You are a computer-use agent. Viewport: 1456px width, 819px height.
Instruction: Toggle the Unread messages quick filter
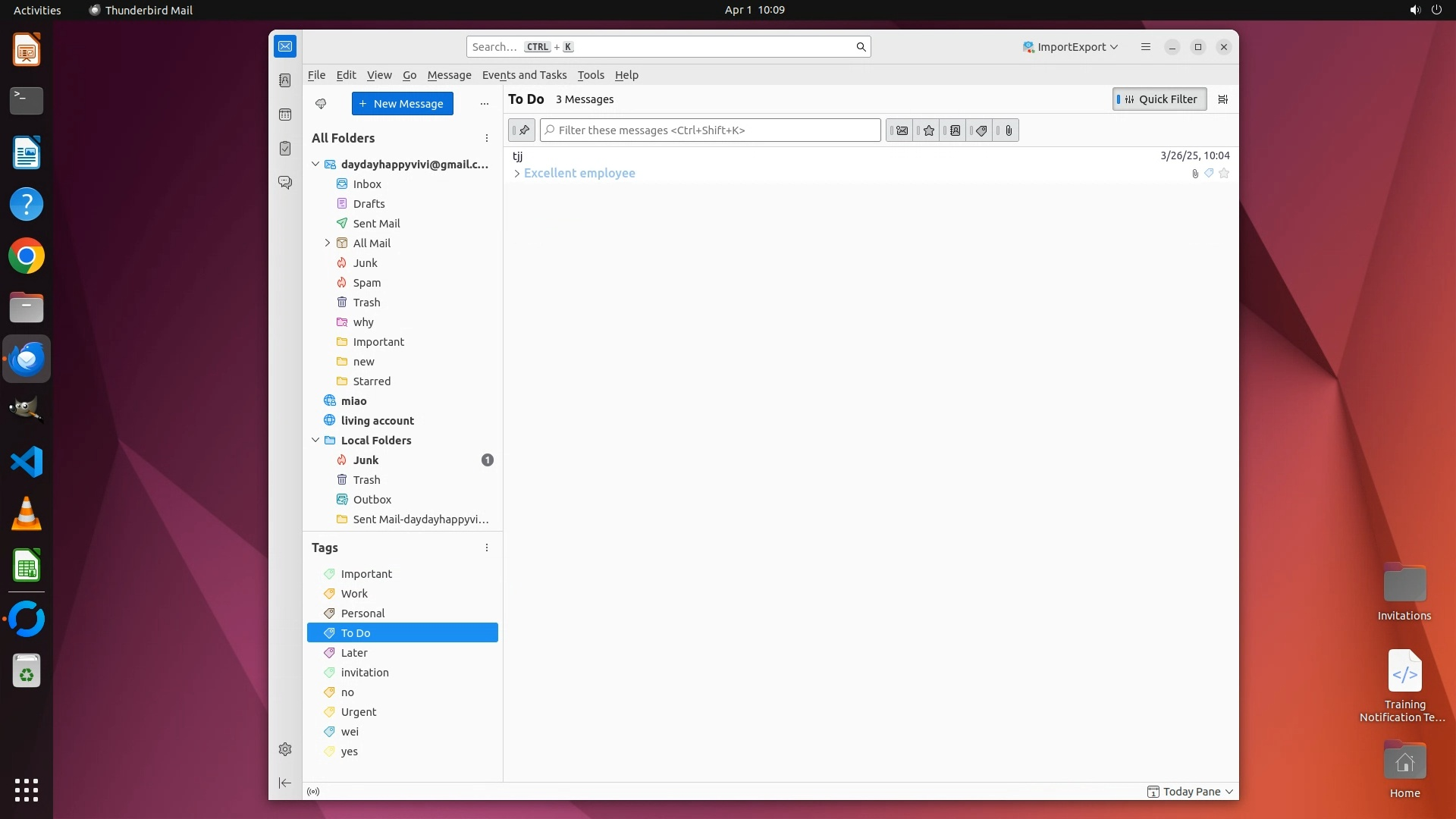coord(902,130)
